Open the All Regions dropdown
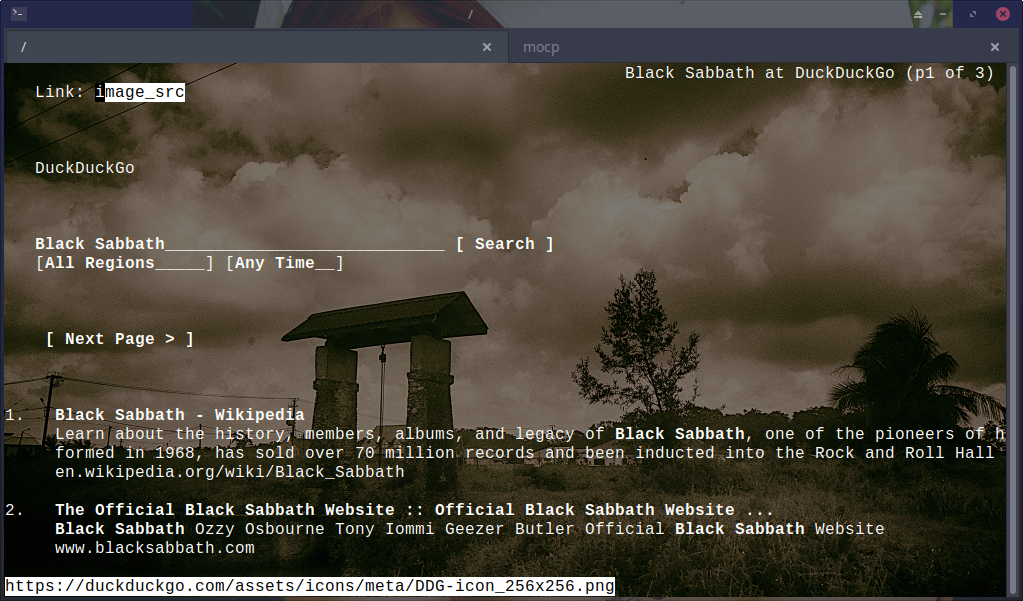 tap(125, 263)
